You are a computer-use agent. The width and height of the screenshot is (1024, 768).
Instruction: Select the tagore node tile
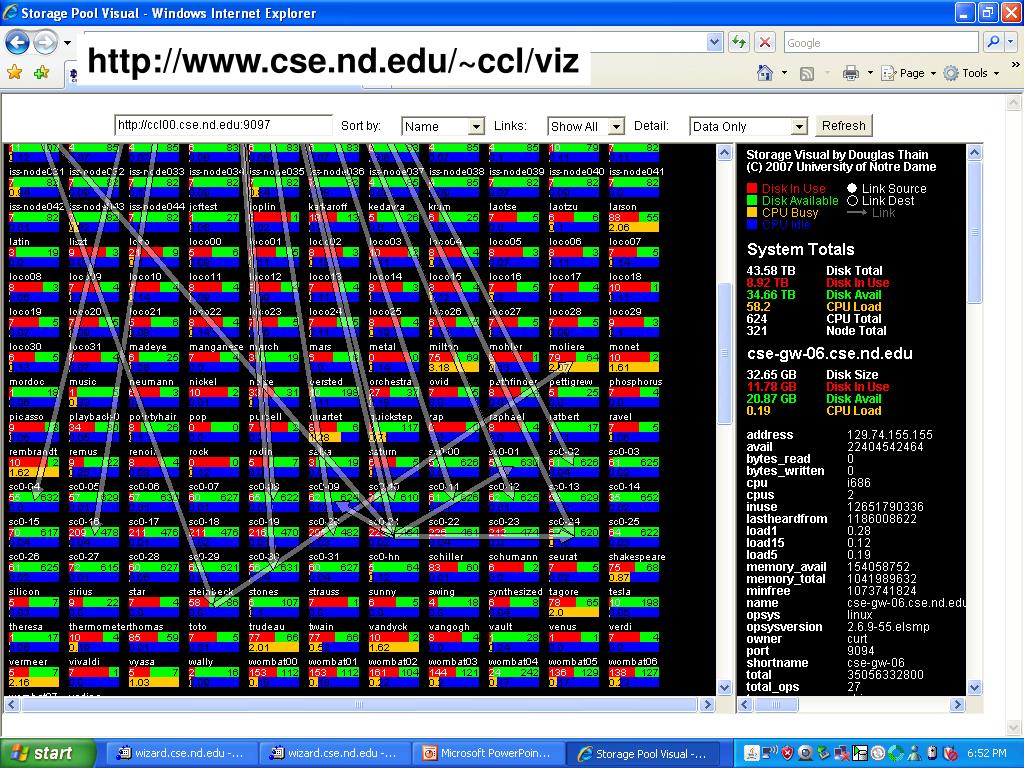coord(574,602)
